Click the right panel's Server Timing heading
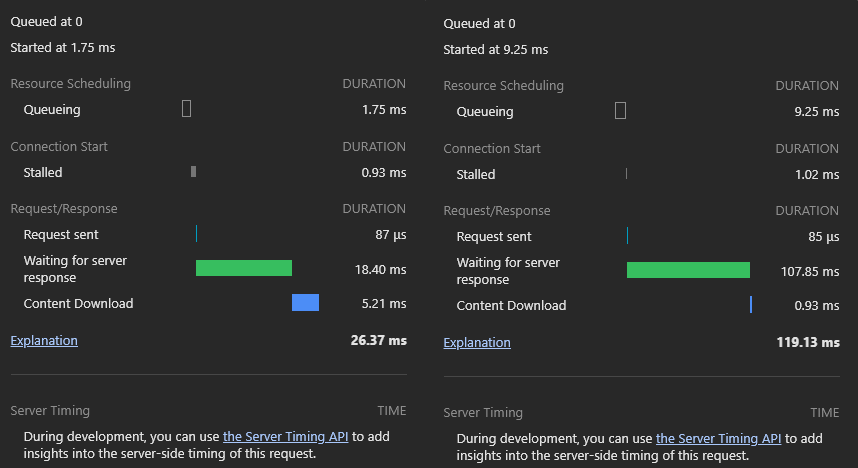 pos(483,412)
